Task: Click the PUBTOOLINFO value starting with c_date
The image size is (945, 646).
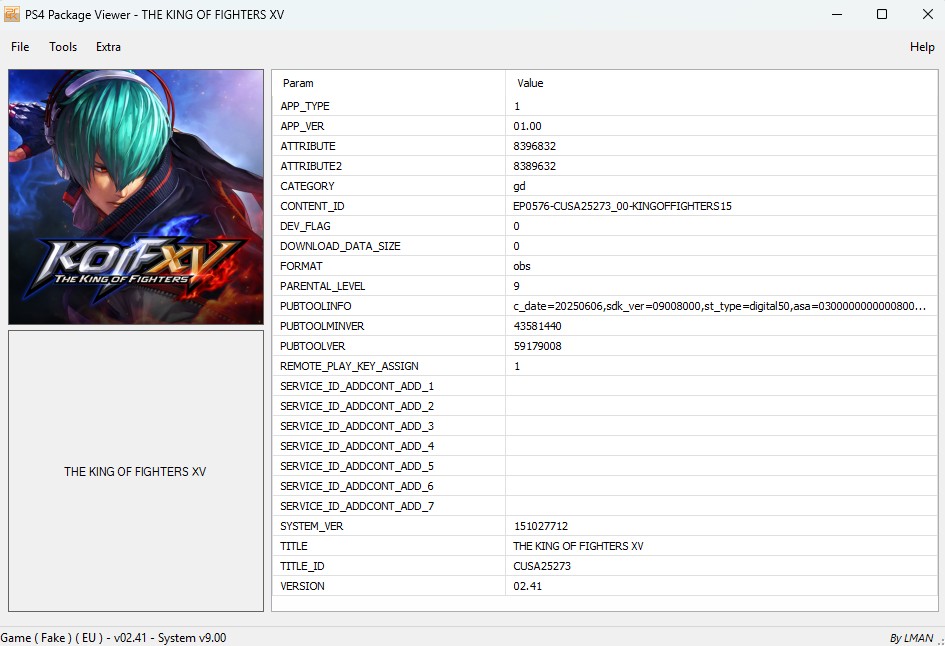Action: point(719,306)
